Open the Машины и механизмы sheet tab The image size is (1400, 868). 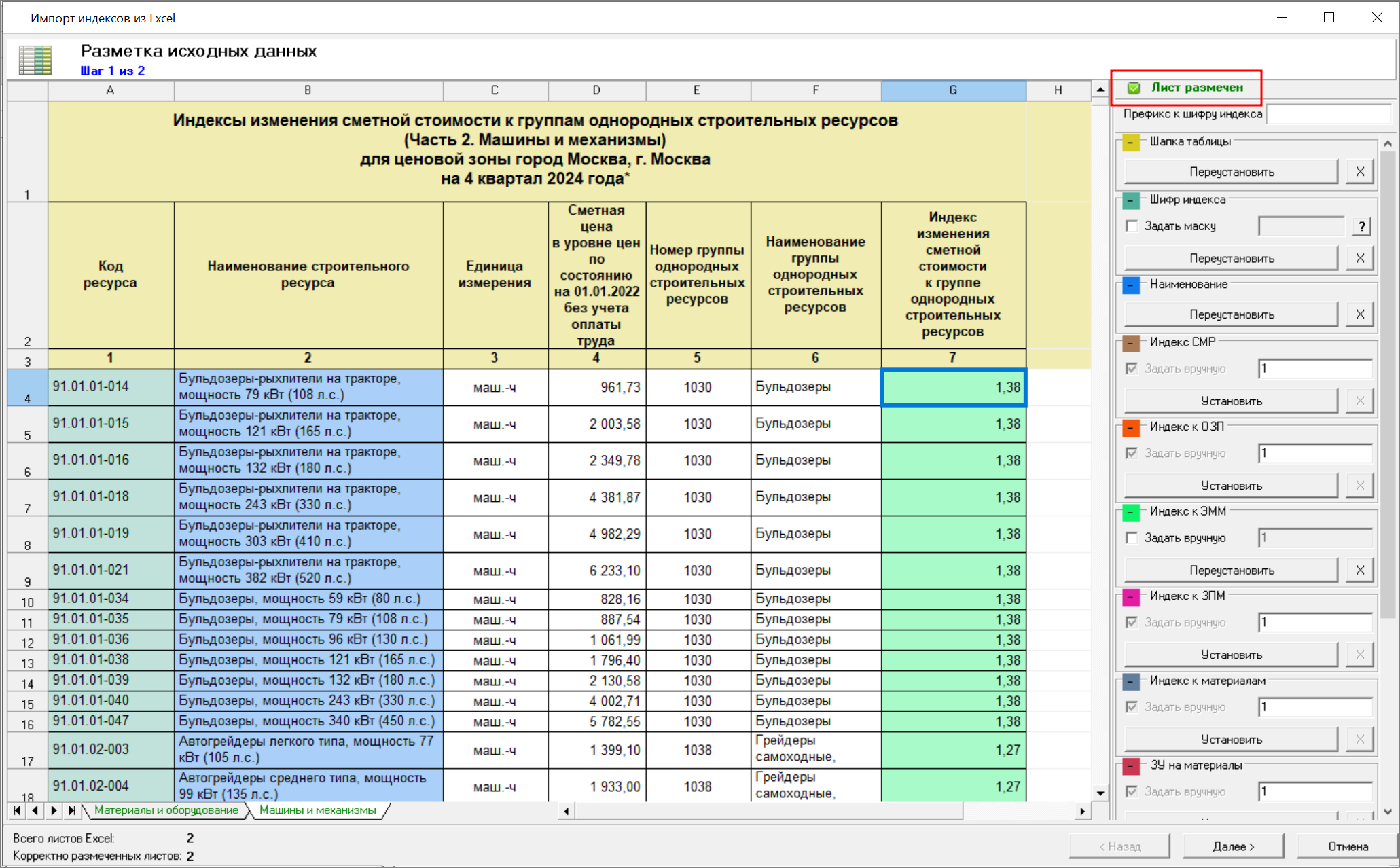[318, 810]
